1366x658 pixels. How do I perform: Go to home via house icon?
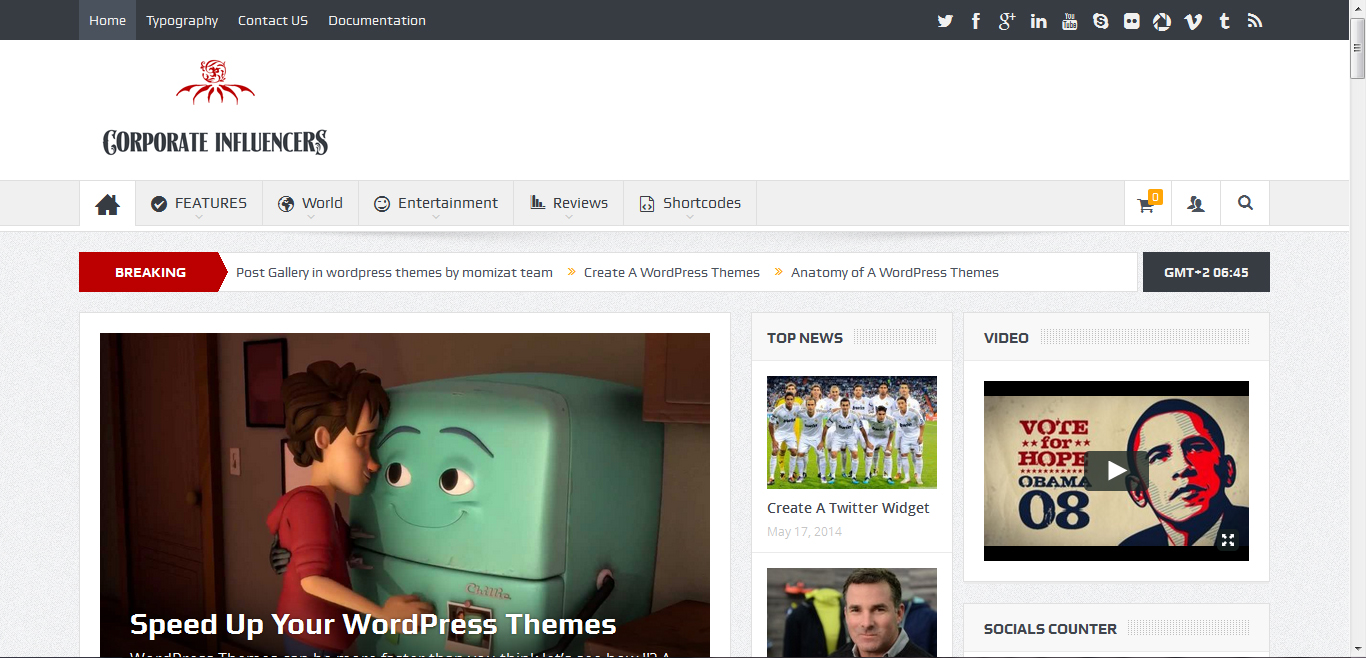click(x=107, y=204)
